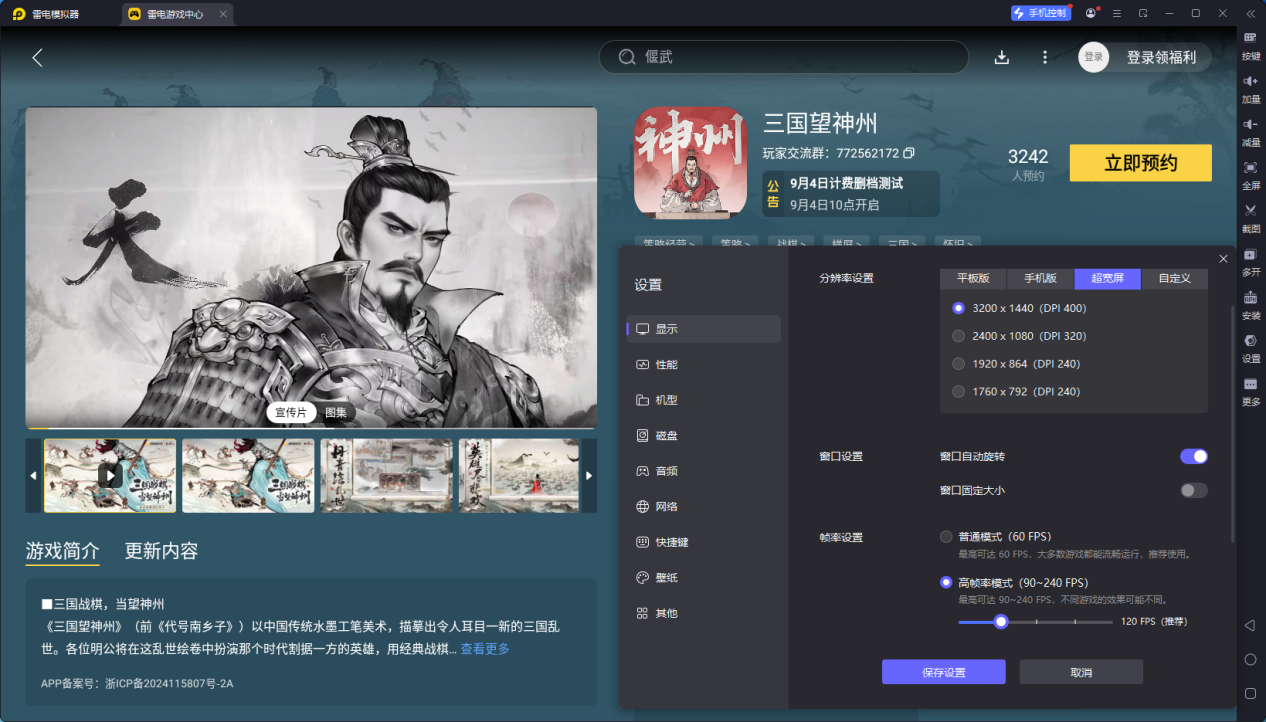Screen dimensions: 1266x722
Task: Click the search magnifier icon
Action: (x=627, y=57)
